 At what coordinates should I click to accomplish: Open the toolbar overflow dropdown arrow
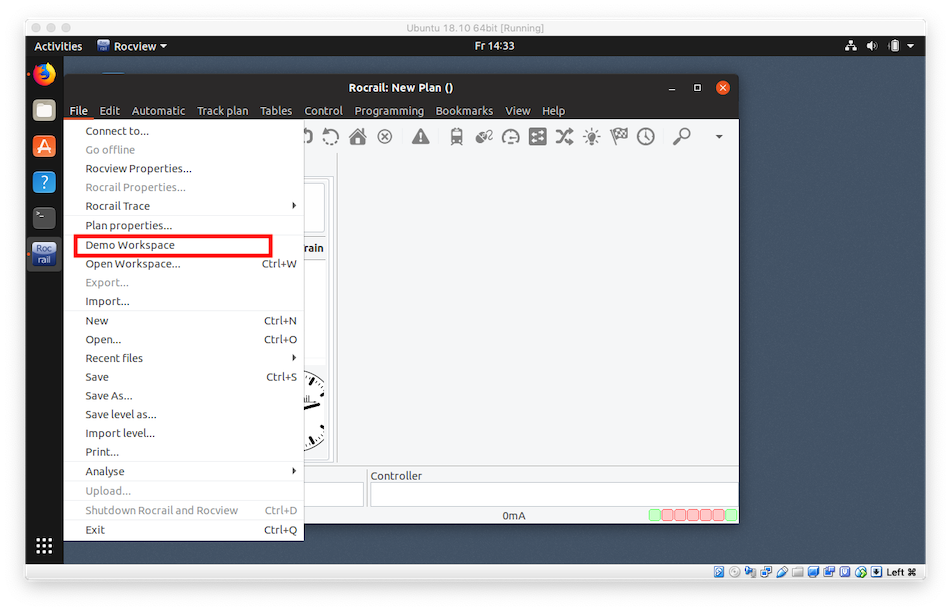[x=718, y=137]
